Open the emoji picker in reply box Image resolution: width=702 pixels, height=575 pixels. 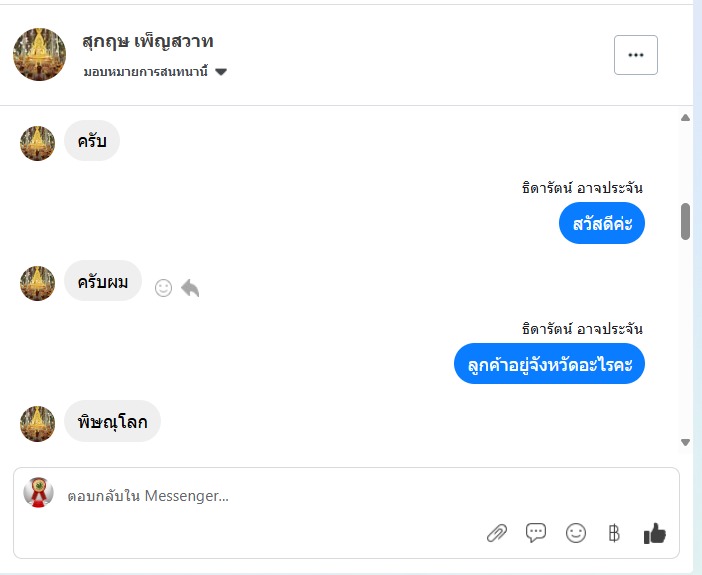click(576, 533)
